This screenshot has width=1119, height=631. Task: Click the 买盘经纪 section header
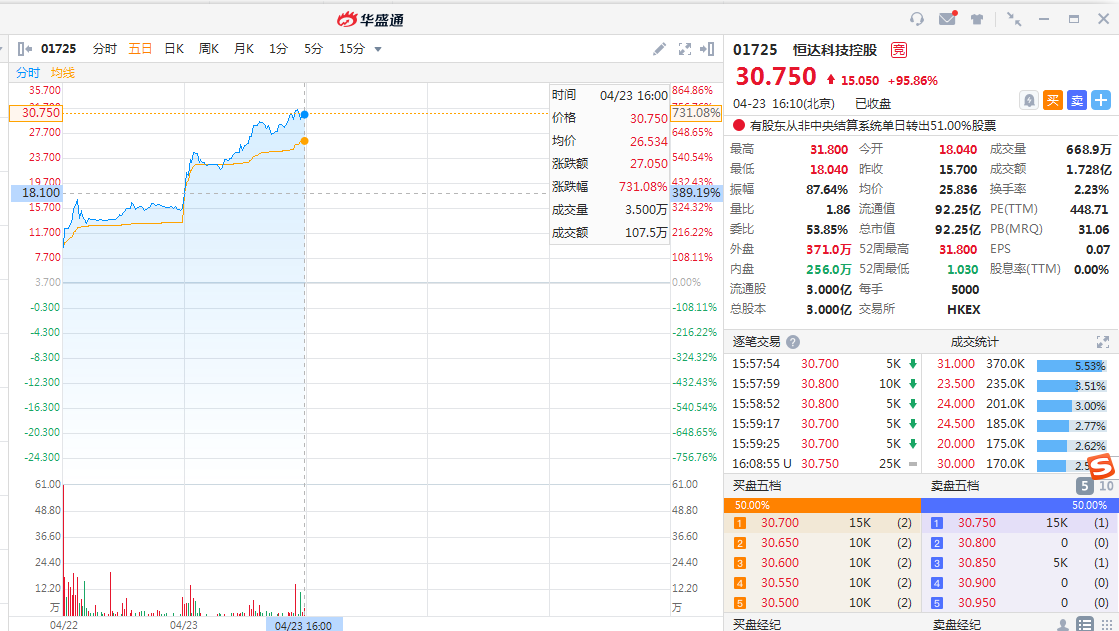756,625
